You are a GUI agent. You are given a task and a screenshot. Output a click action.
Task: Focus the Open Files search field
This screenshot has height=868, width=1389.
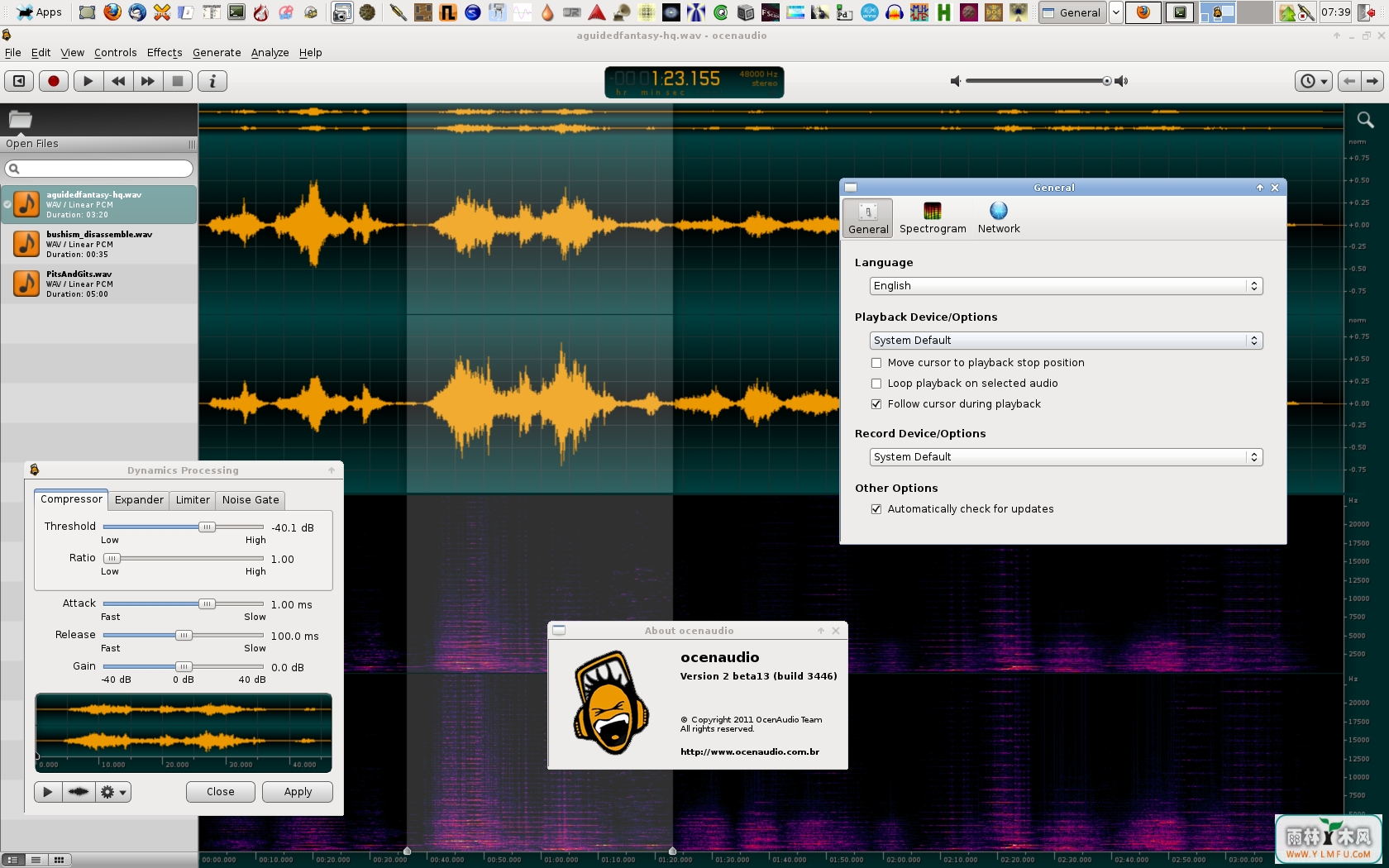tap(99, 169)
